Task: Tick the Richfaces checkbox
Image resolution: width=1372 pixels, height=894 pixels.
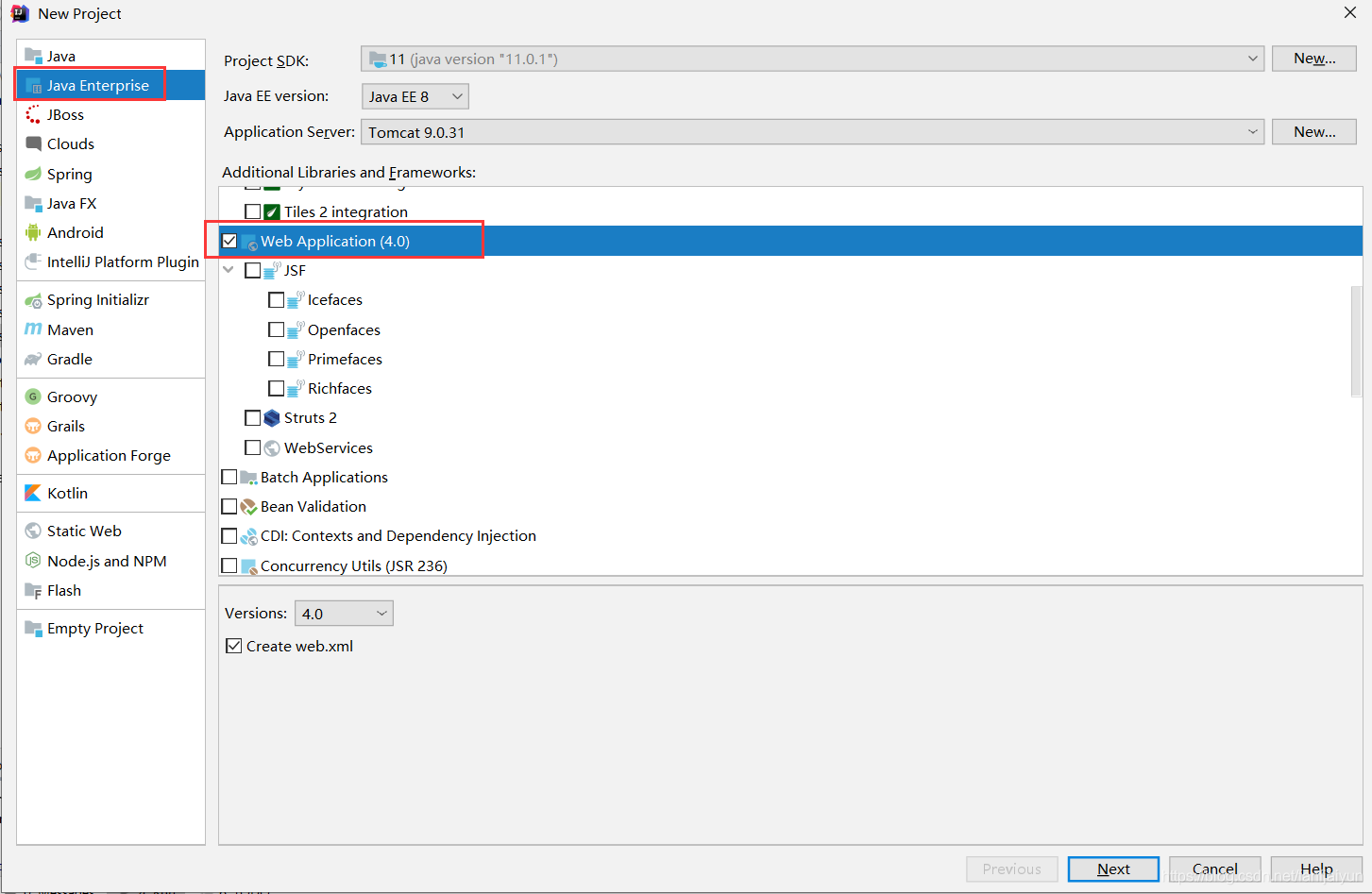Action: pyautogui.click(x=277, y=388)
